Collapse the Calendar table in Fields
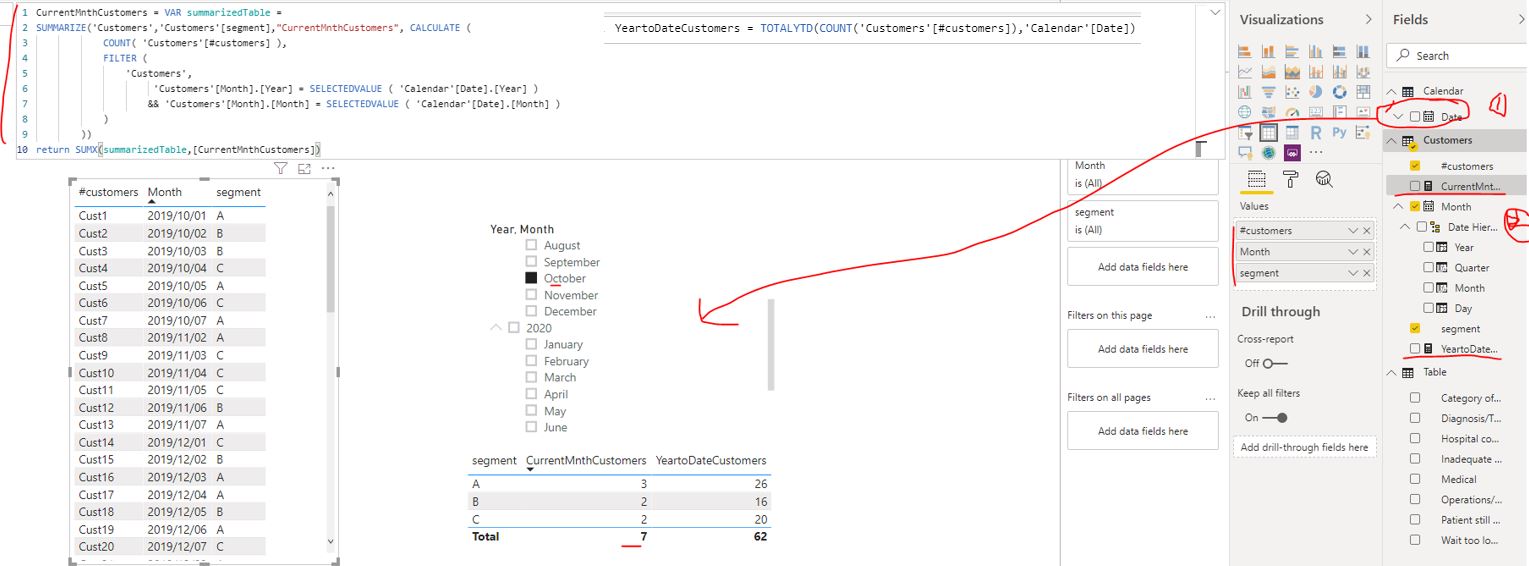Screen dimensions: 1529x566 tap(1392, 91)
